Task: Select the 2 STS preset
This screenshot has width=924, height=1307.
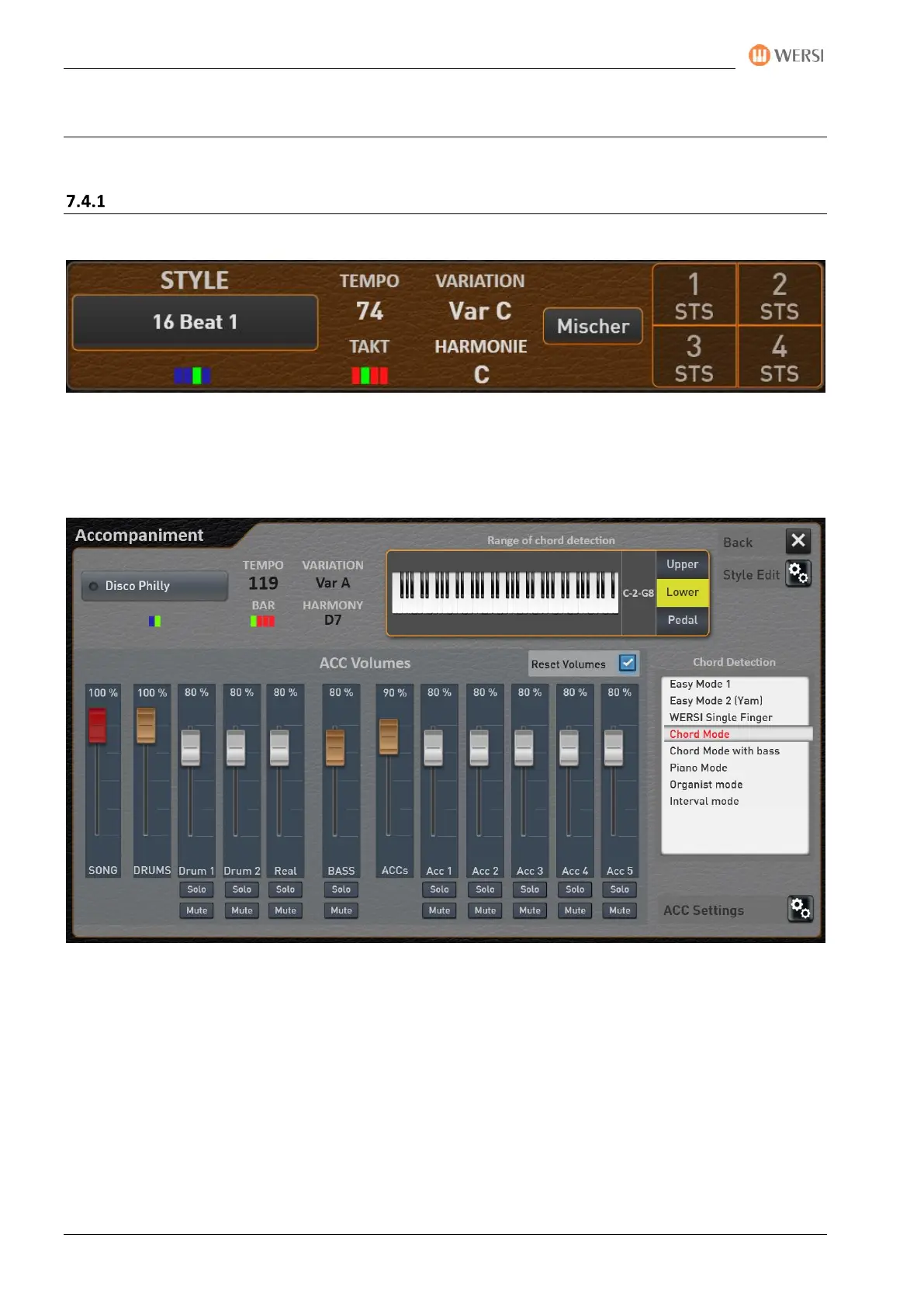Action: [x=779, y=295]
